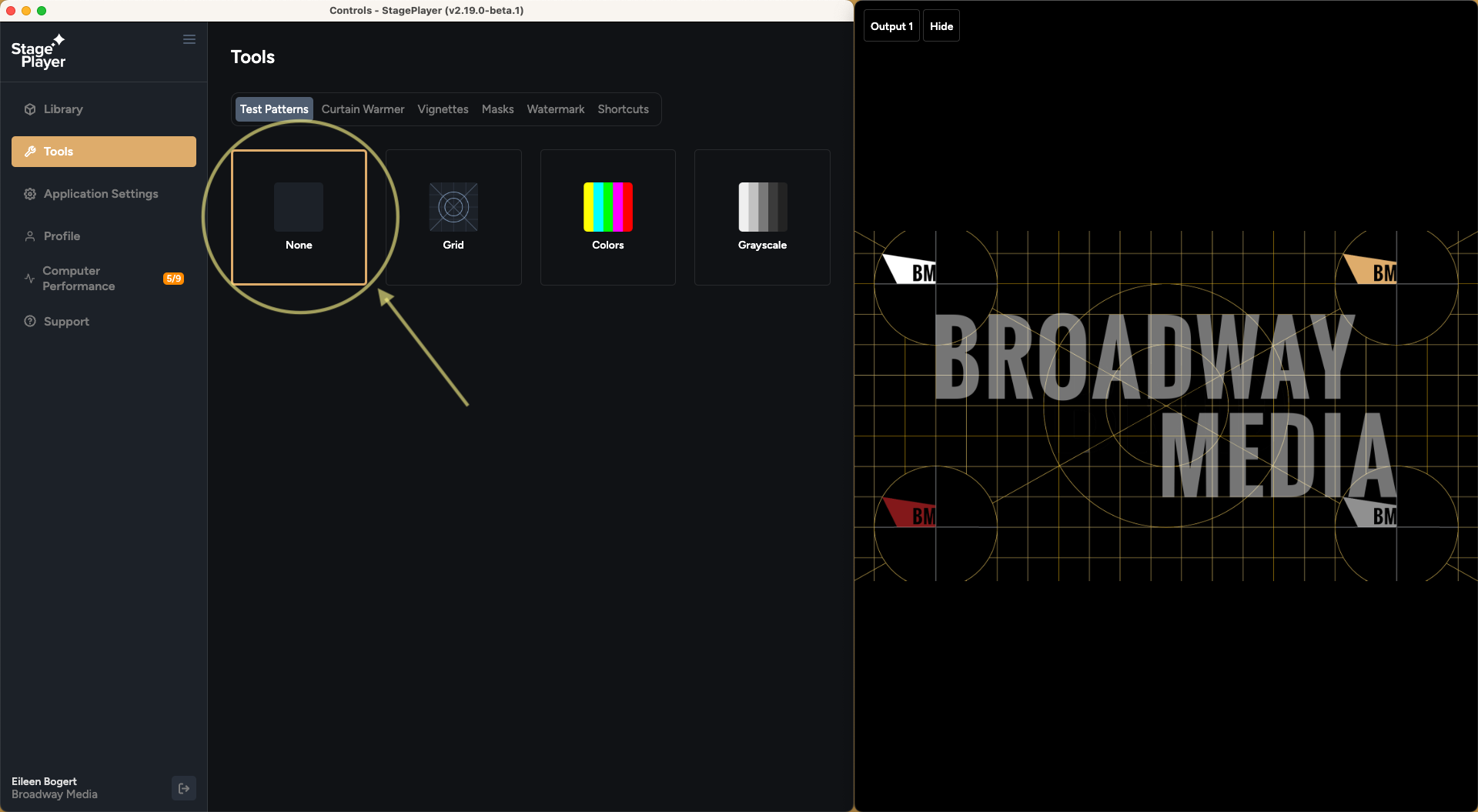Click the Tools page heading
The image size is (1478, 812).
[252, 57]
